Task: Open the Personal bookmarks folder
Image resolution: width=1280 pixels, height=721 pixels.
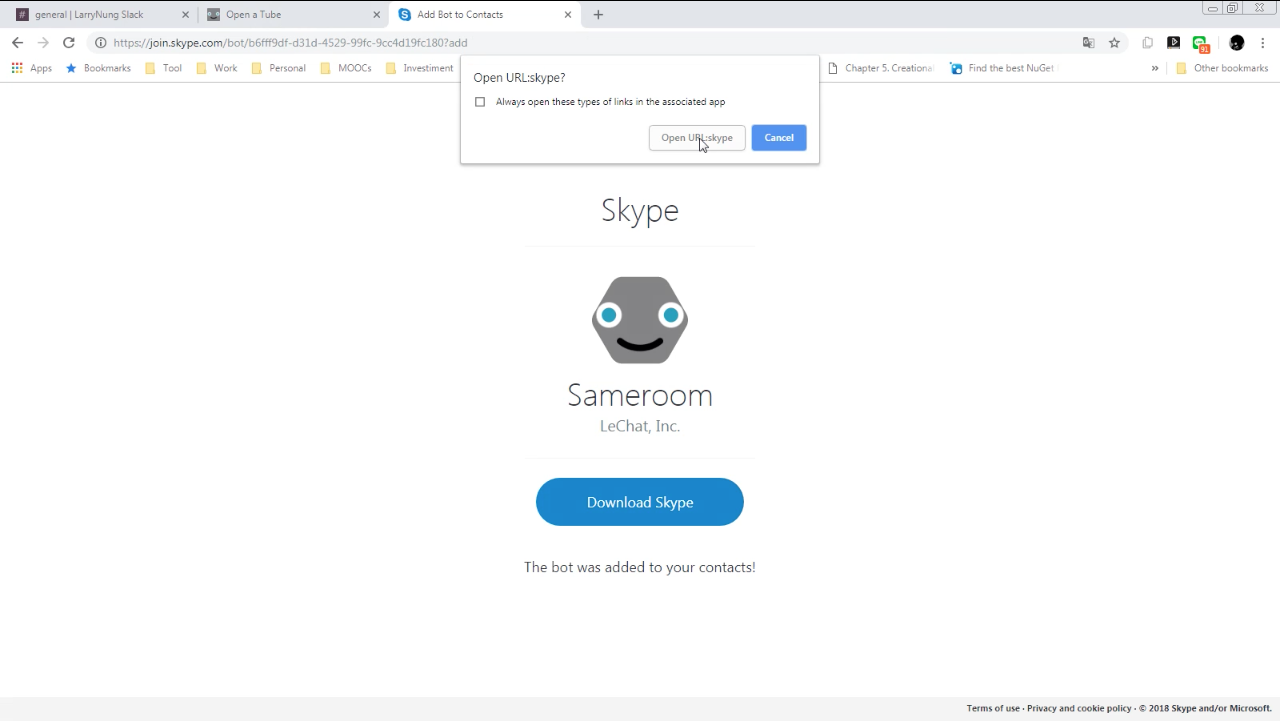Action: [x=278, y=68]
